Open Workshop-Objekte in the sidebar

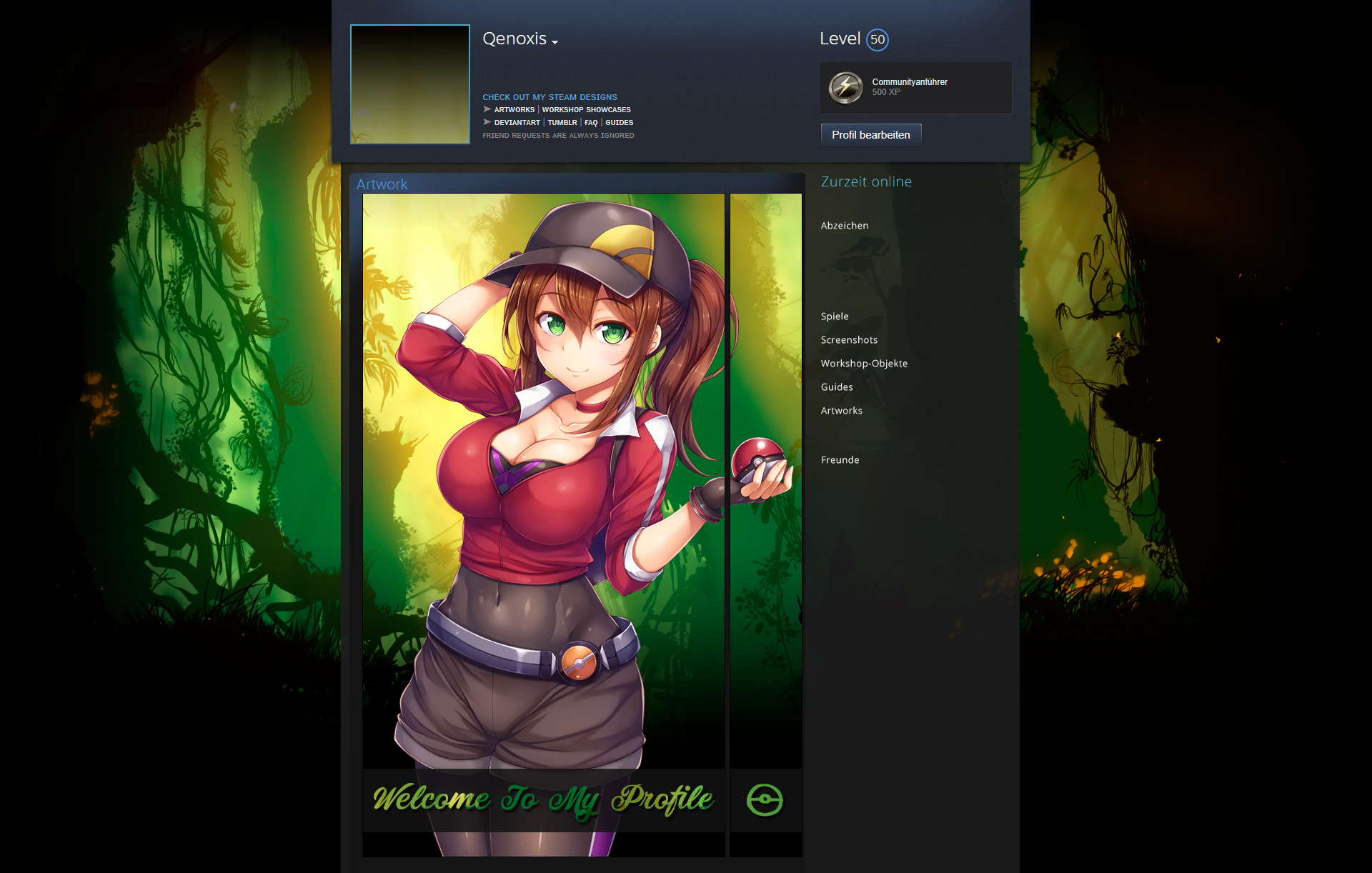point(864,364)
